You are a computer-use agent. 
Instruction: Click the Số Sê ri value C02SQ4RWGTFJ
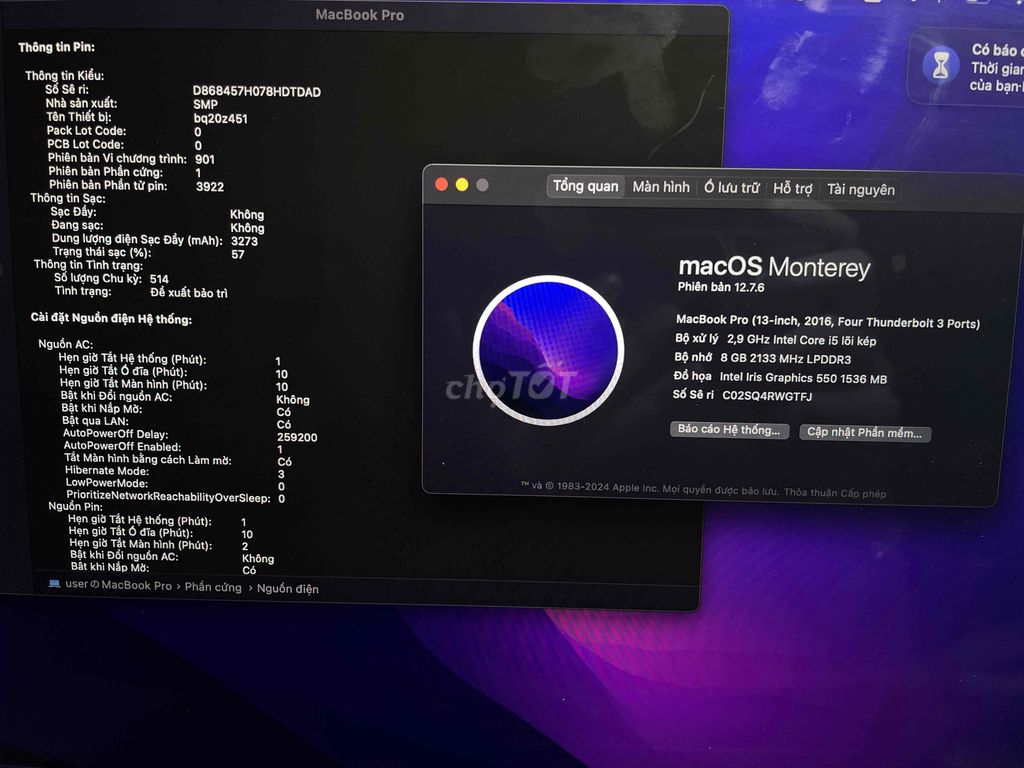click(767, 396)
